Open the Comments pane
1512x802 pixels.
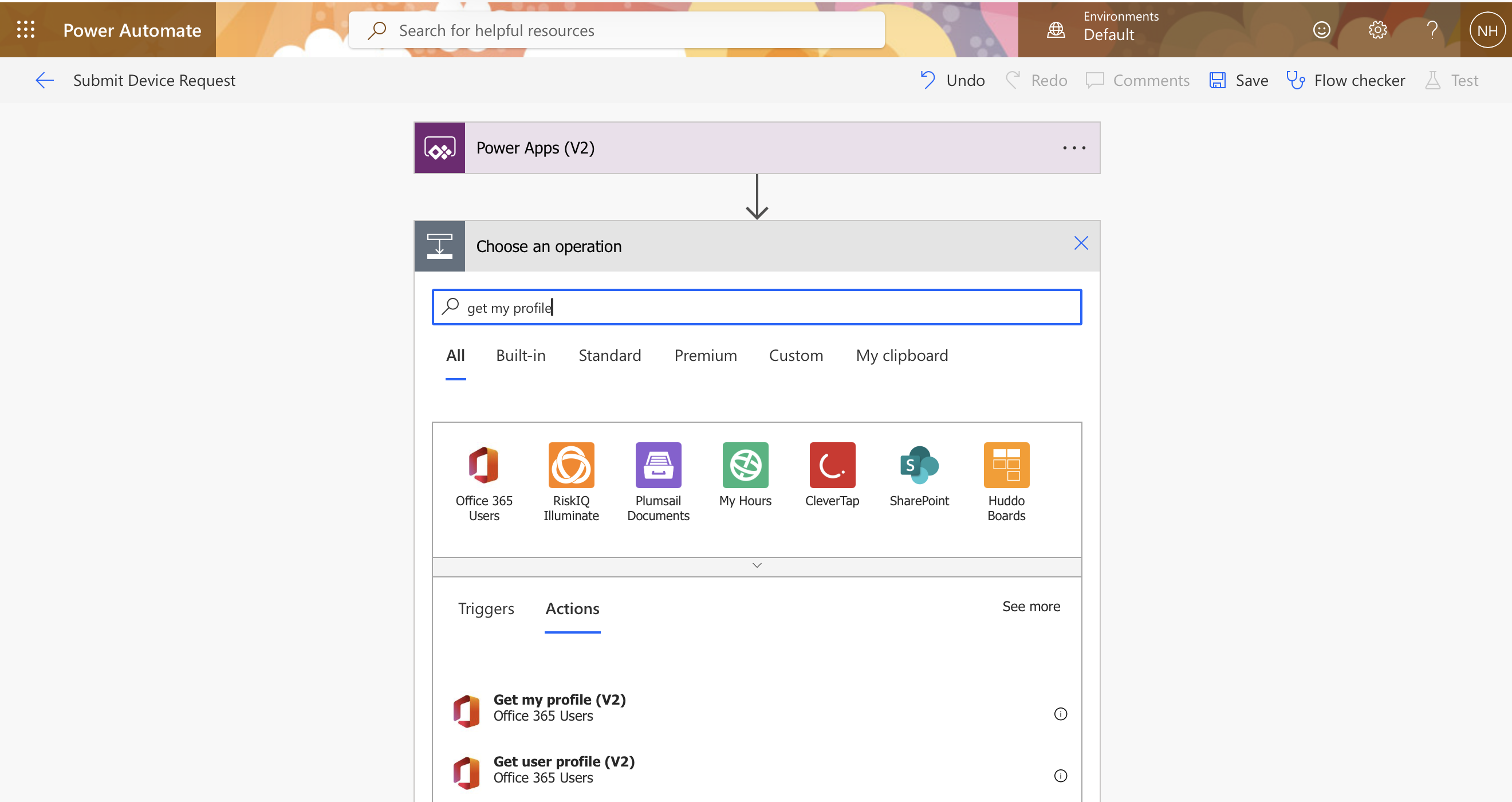pos(1137,80)
